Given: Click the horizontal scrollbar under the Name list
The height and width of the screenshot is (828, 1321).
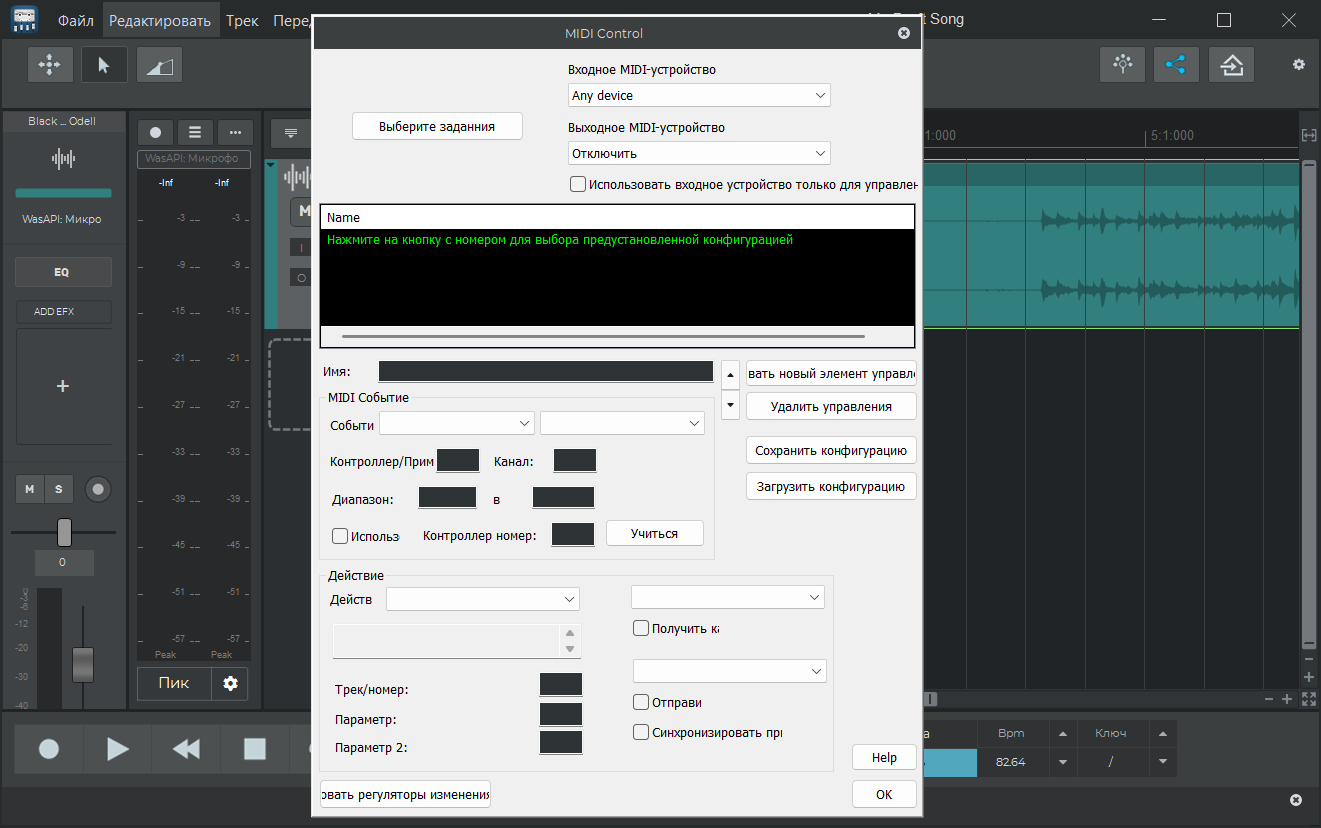Looking at the screenshot, I should click(603, 337).
